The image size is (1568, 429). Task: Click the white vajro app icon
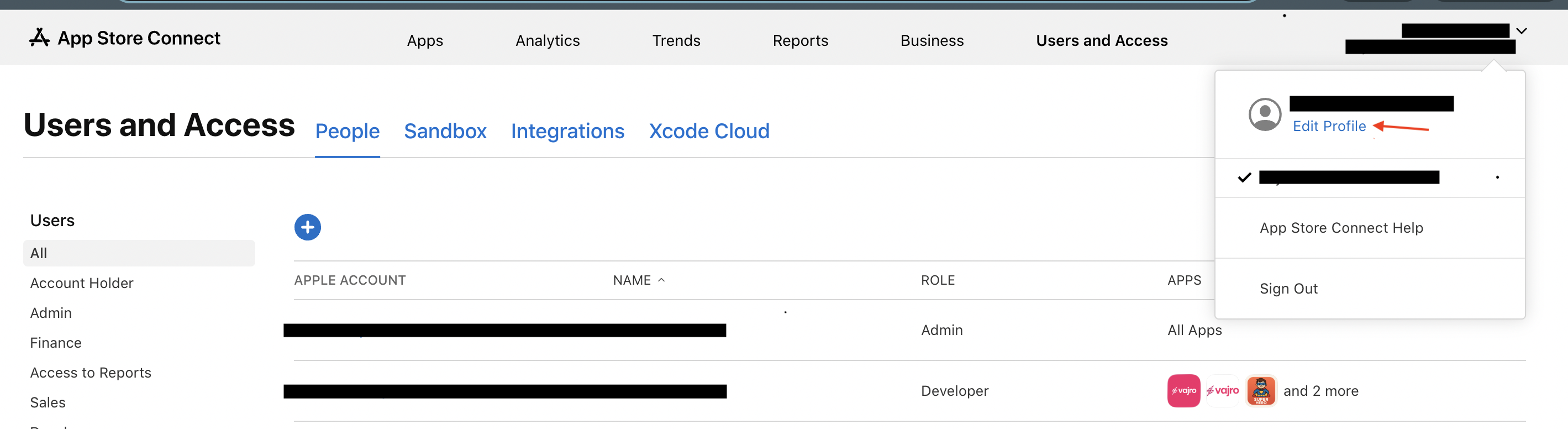[x=1222, y=391]
